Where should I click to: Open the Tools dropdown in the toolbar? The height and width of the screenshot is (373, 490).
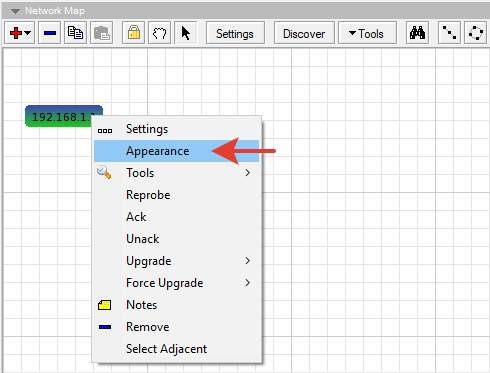367,33
